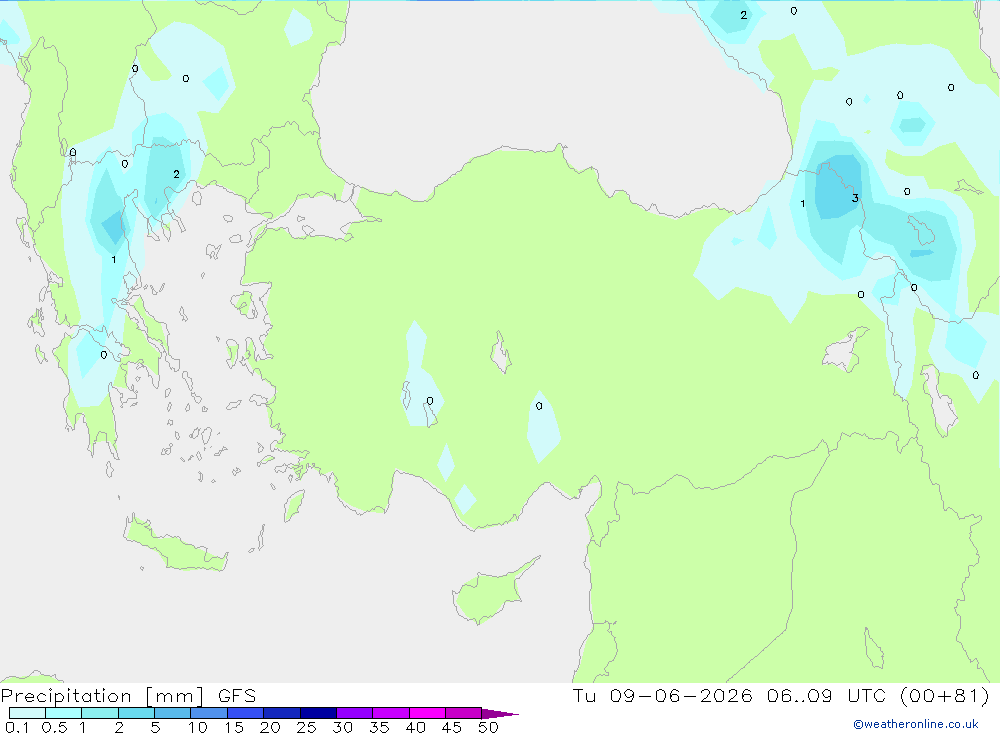1000x733 pixels.
Task: Pick the legend swatch between 2 and 5
Action: 136,713
